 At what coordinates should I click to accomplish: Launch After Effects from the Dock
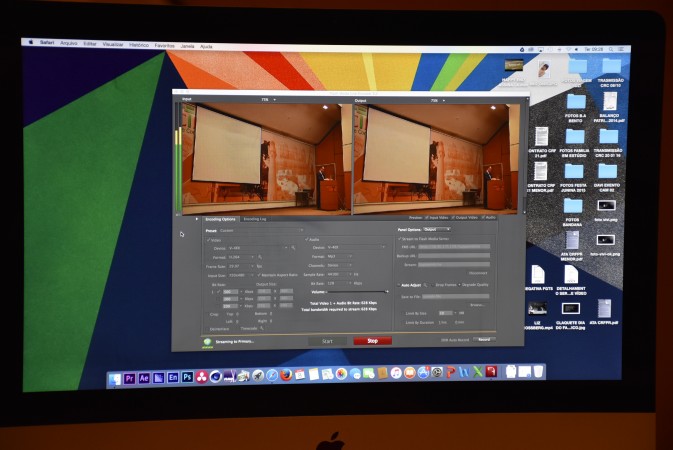144,378
